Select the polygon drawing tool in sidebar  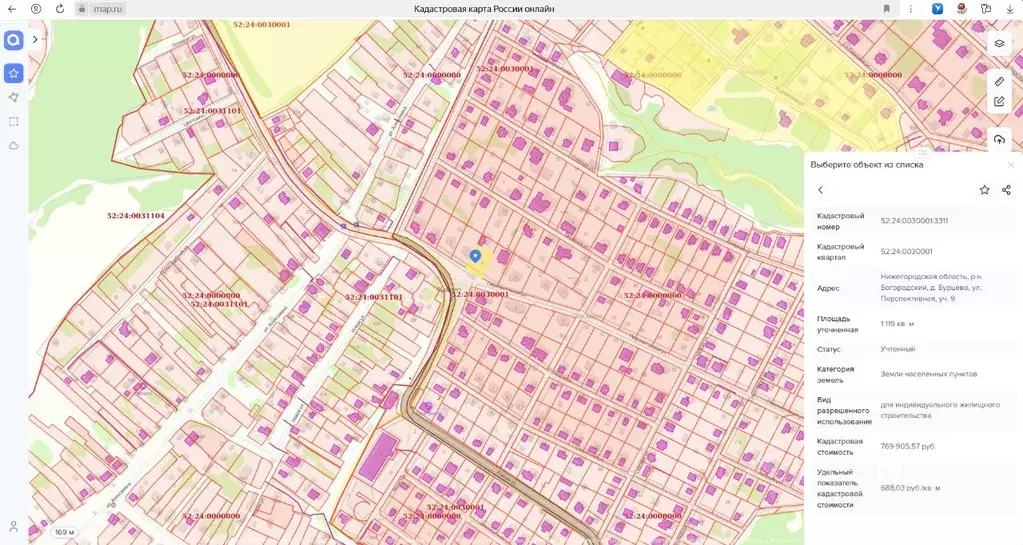(x=14, y=97)
